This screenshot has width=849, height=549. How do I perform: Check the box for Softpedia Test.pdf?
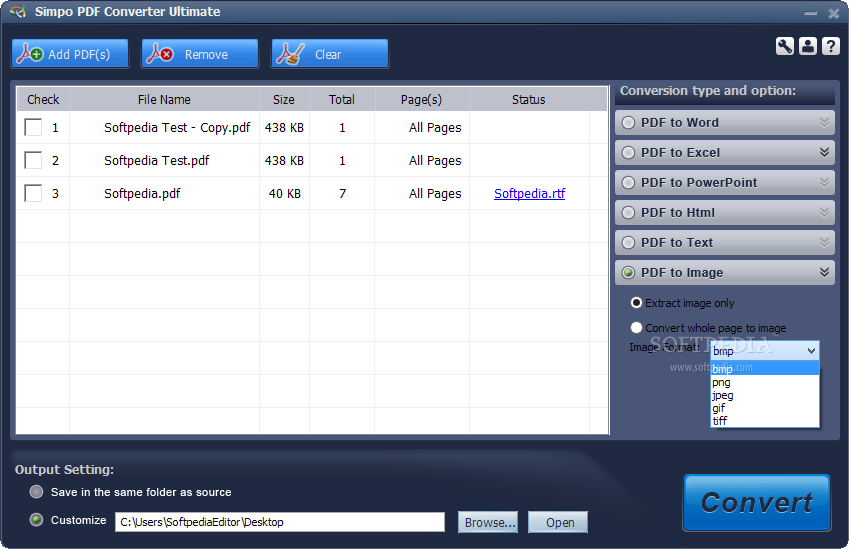[33, 160]
